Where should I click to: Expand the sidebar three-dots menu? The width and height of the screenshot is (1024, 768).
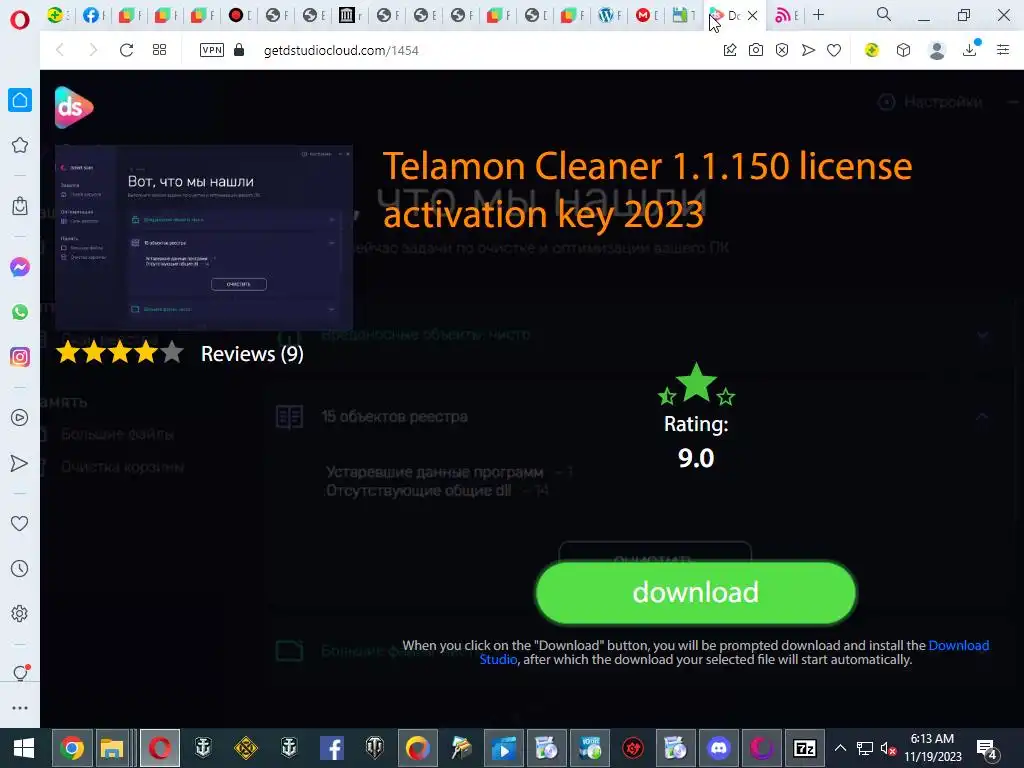20,708
